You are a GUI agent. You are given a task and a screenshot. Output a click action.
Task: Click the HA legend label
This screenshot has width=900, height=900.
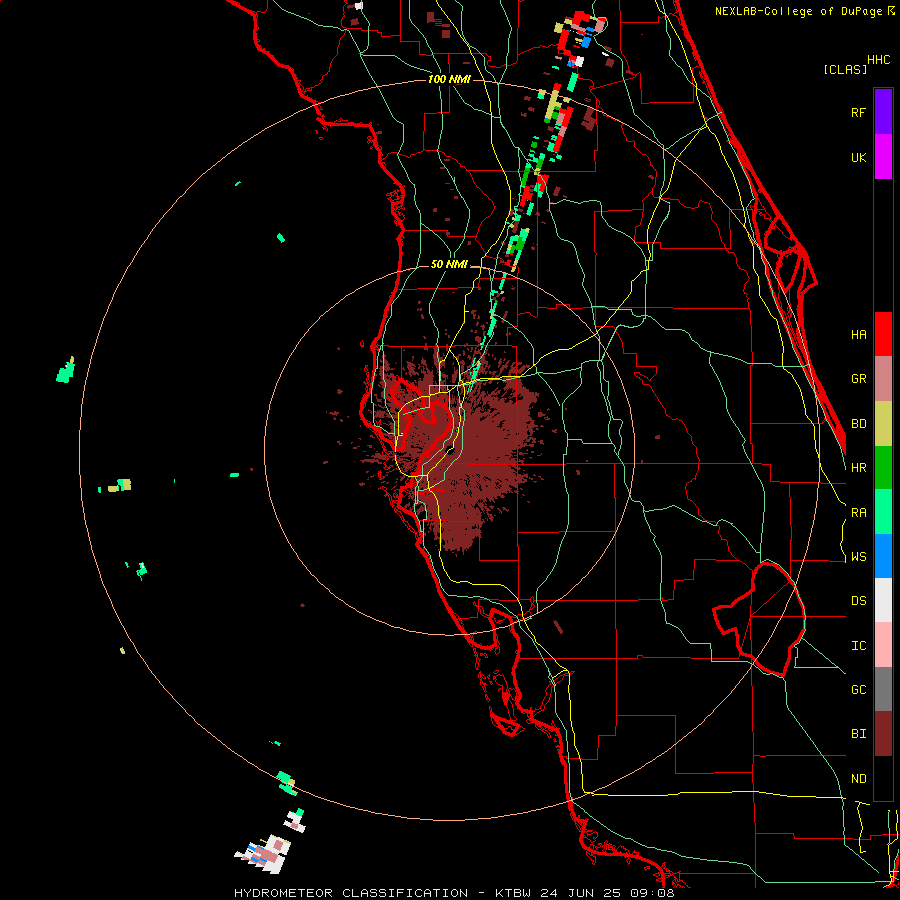point(858,335)
